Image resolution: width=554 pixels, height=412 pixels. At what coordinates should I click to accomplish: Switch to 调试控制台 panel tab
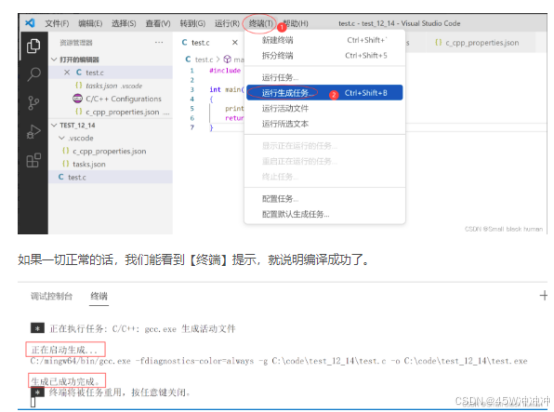(52, 296)
